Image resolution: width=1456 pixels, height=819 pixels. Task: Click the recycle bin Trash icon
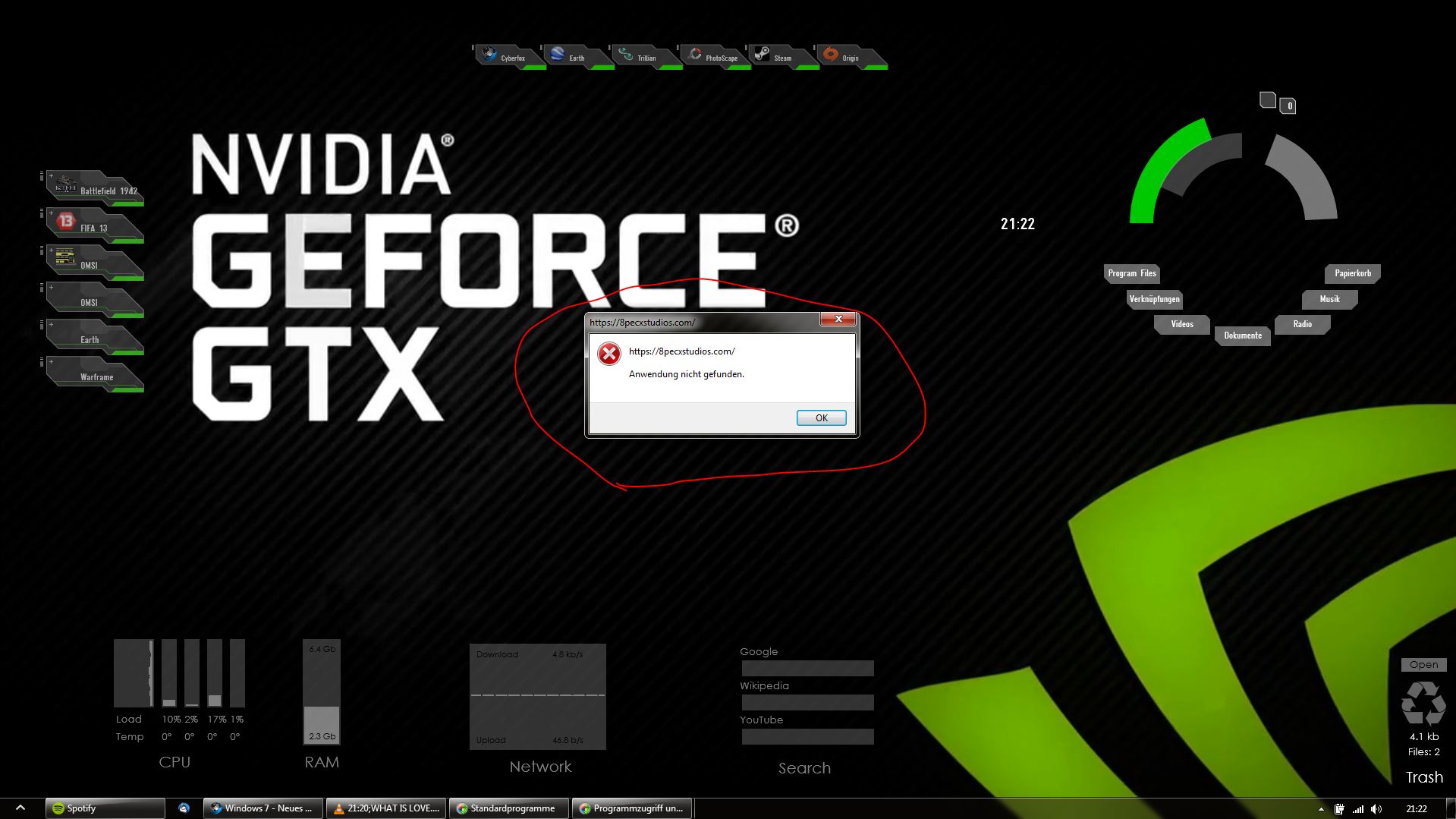(1423, 704)
